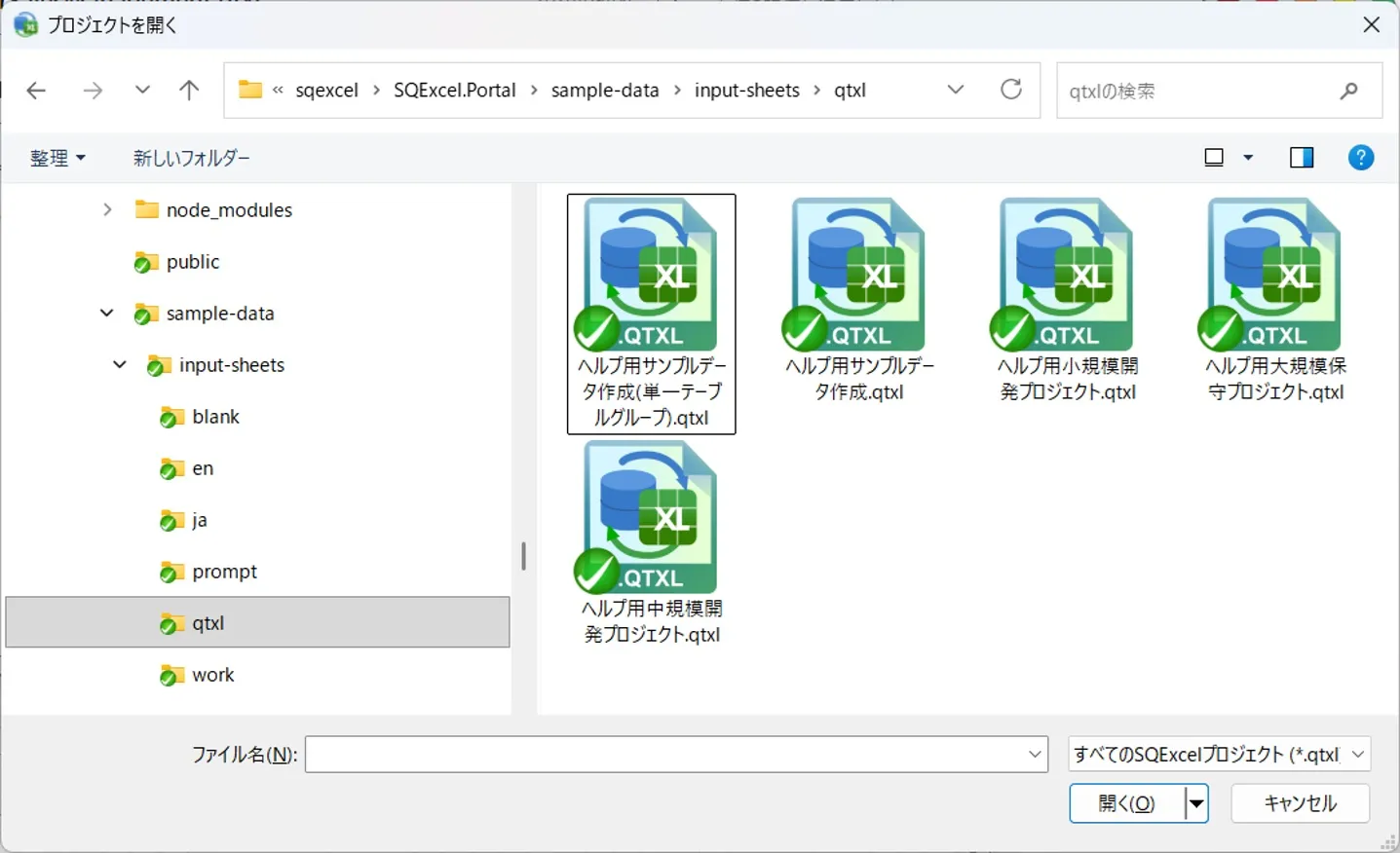The image size is (1400, 853).
Task: Go back to previous folder
Action: point(36,91)
